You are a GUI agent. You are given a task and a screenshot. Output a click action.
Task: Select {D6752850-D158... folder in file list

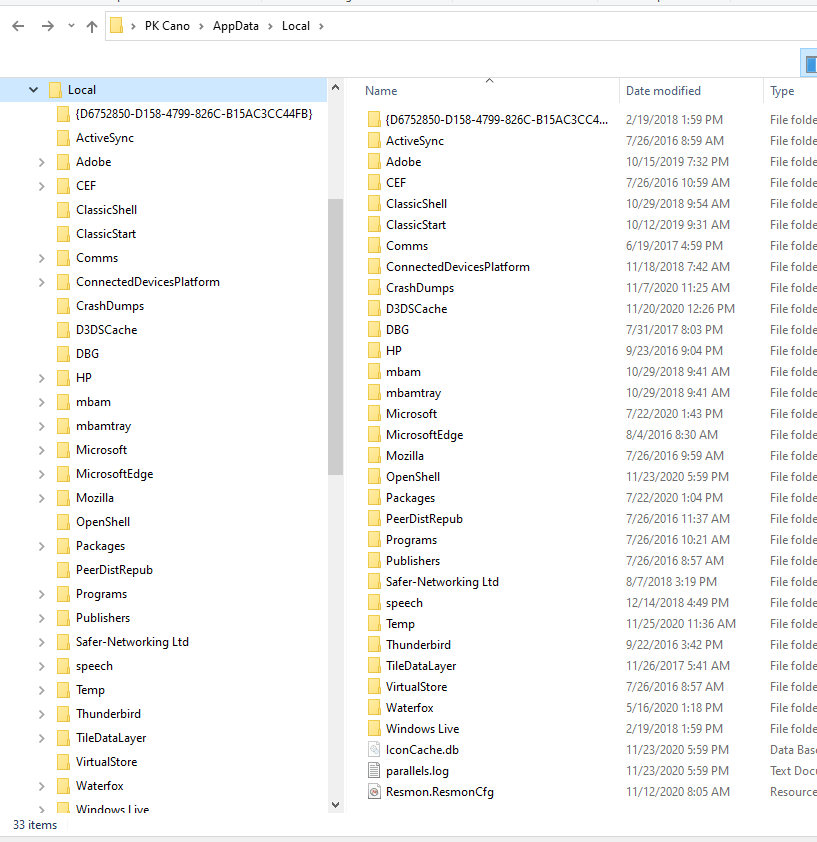496,120
